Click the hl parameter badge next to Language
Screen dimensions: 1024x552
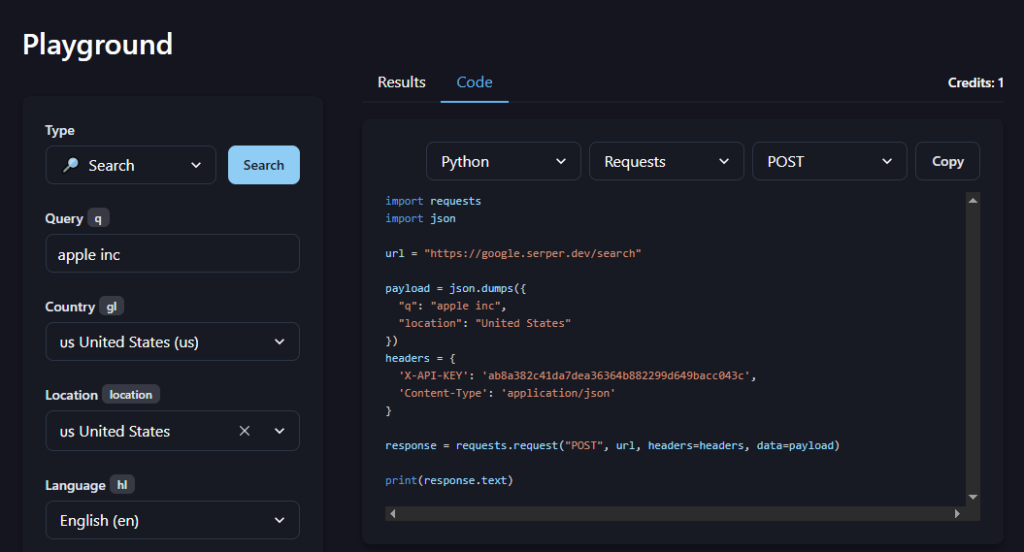pos(122,485)
